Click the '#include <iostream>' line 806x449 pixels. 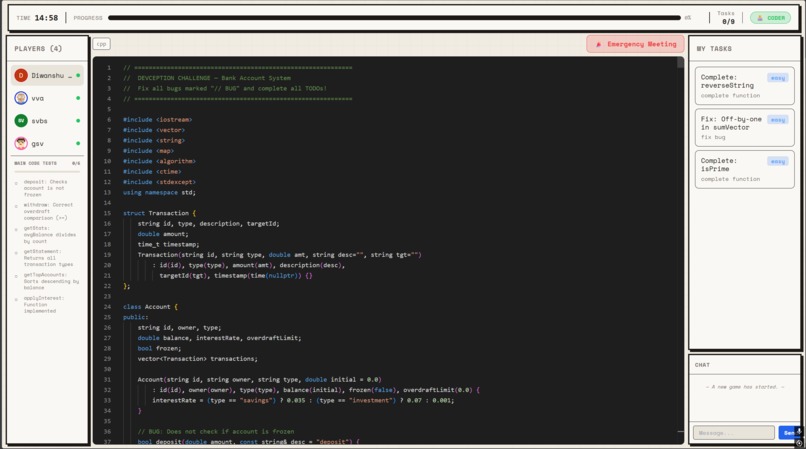coord(157,120)
